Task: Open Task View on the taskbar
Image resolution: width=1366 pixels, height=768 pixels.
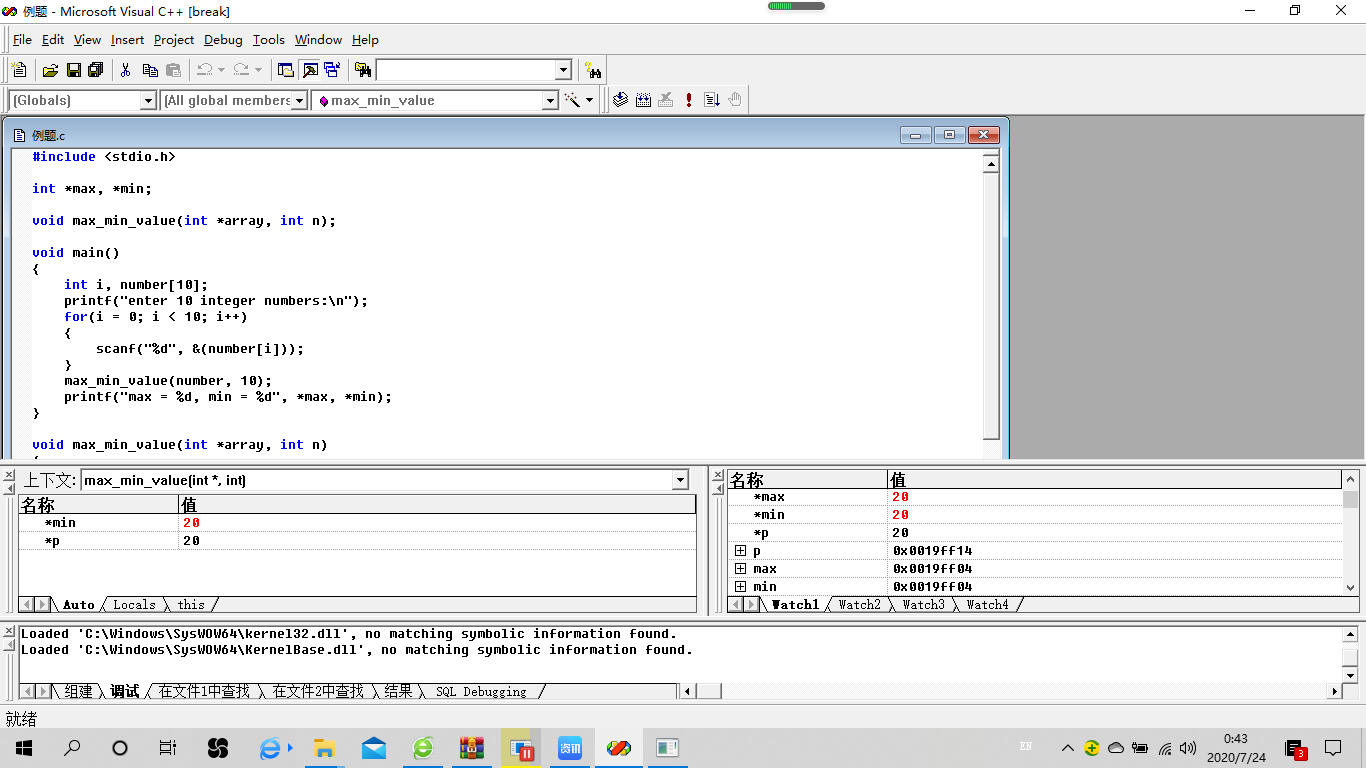Action: click(x=168, y=748)
